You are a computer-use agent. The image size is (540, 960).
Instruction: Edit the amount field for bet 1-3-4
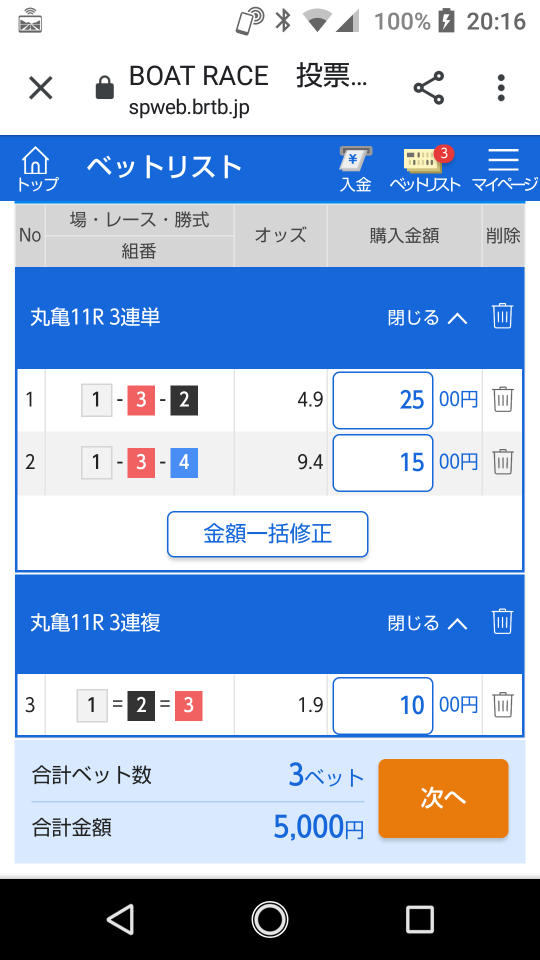tap(383, 462)
